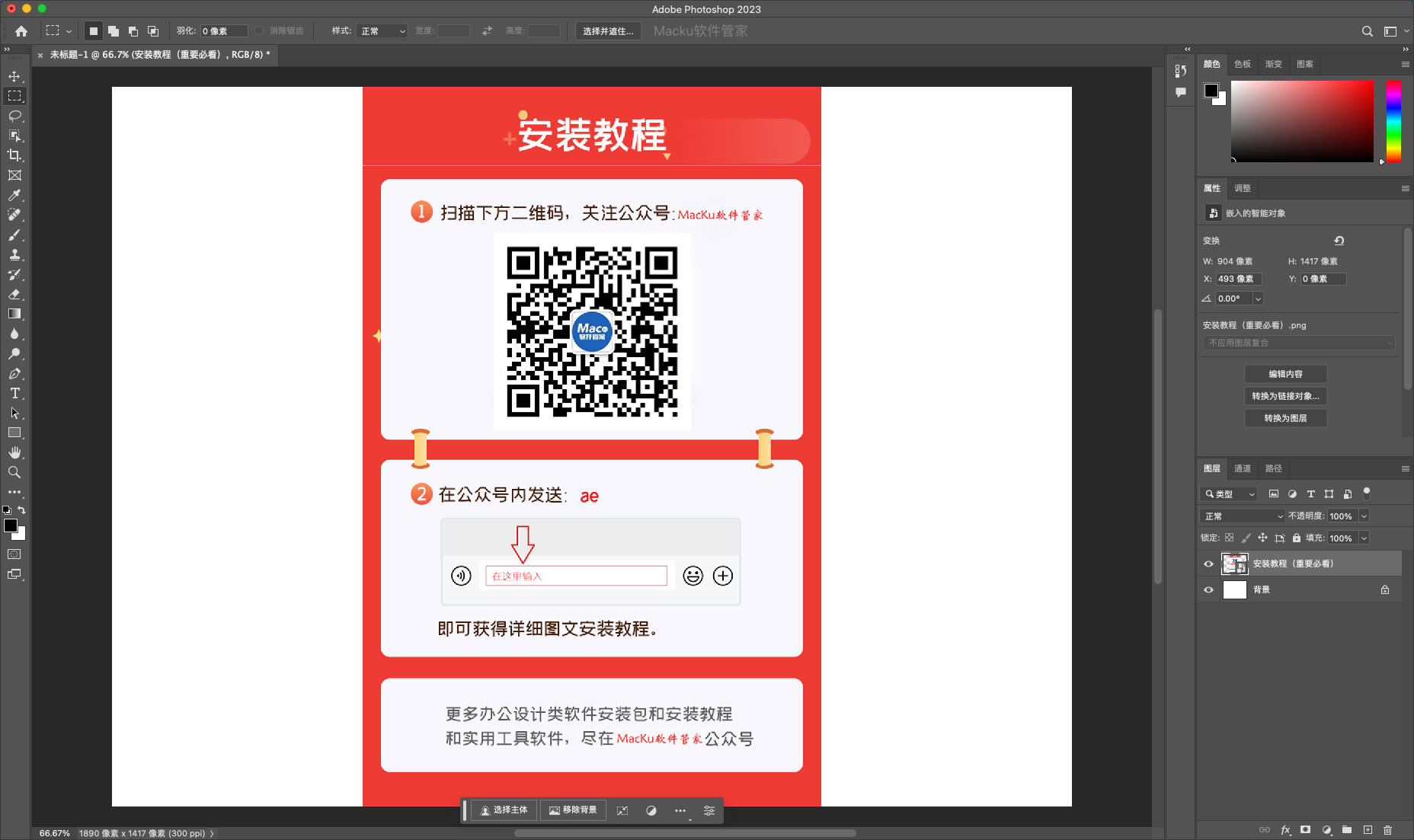This screenshot has height=840, width=1414.
Task: Click the 羽化 feather input field
Action: 223,31
